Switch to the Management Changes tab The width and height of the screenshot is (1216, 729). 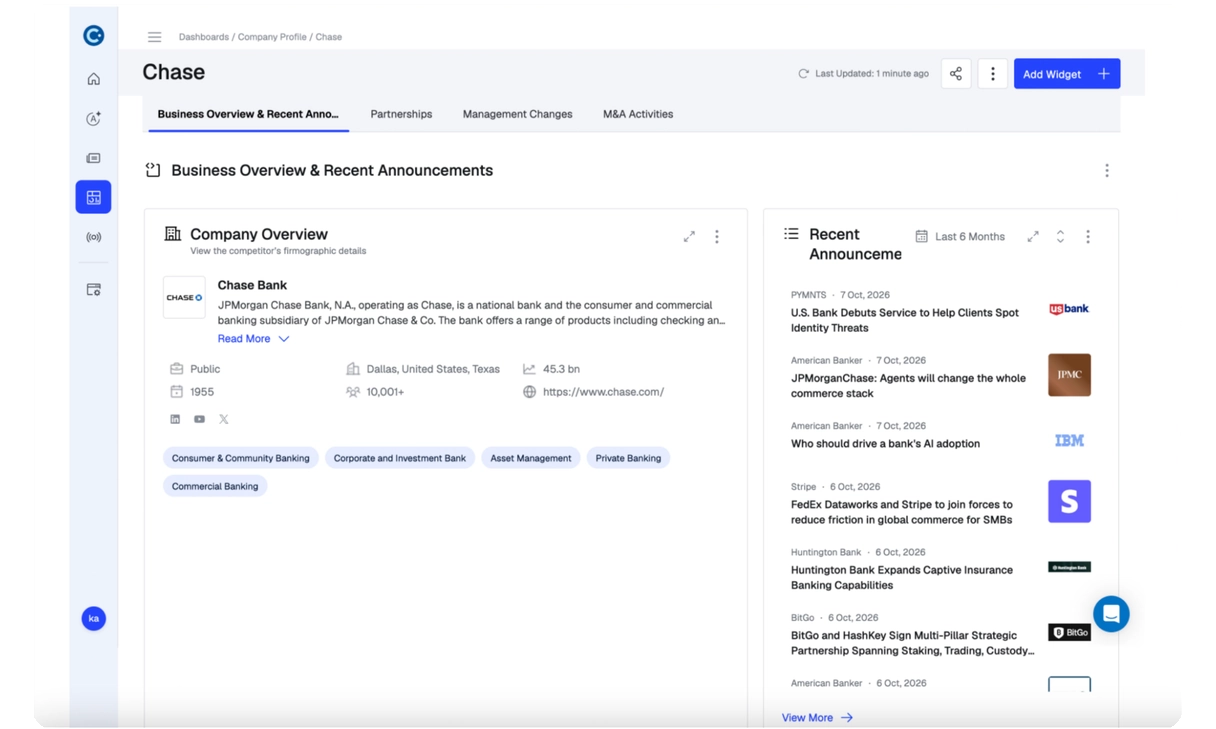click(x=517, y=114)
